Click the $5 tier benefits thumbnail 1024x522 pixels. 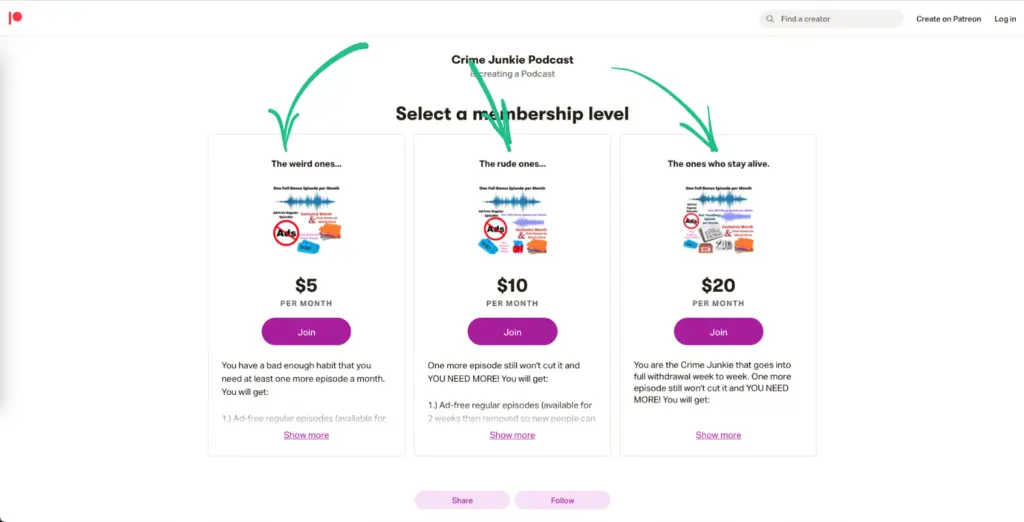tap(306, 220)
